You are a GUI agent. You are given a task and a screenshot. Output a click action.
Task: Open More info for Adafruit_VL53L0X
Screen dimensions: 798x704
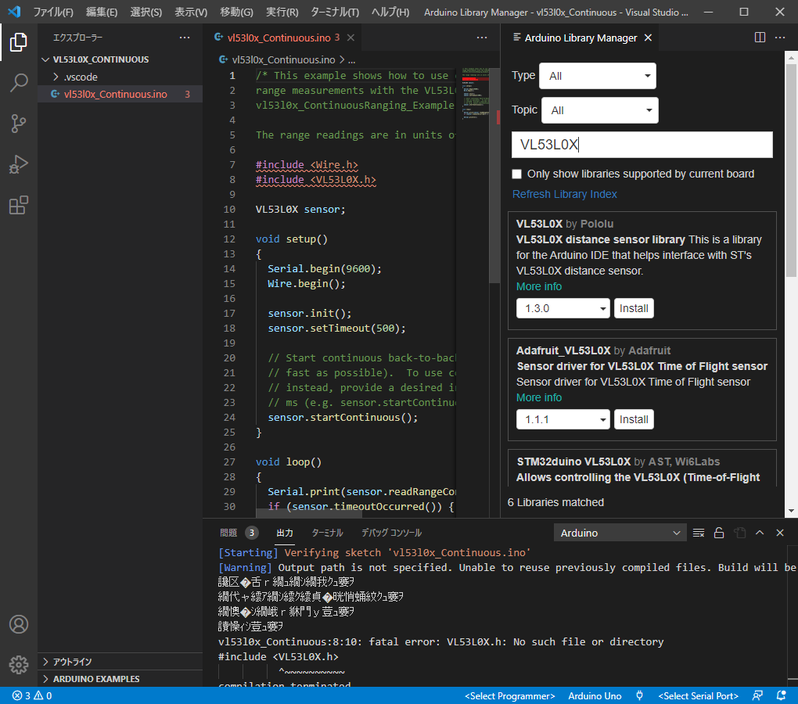[539, 398]
